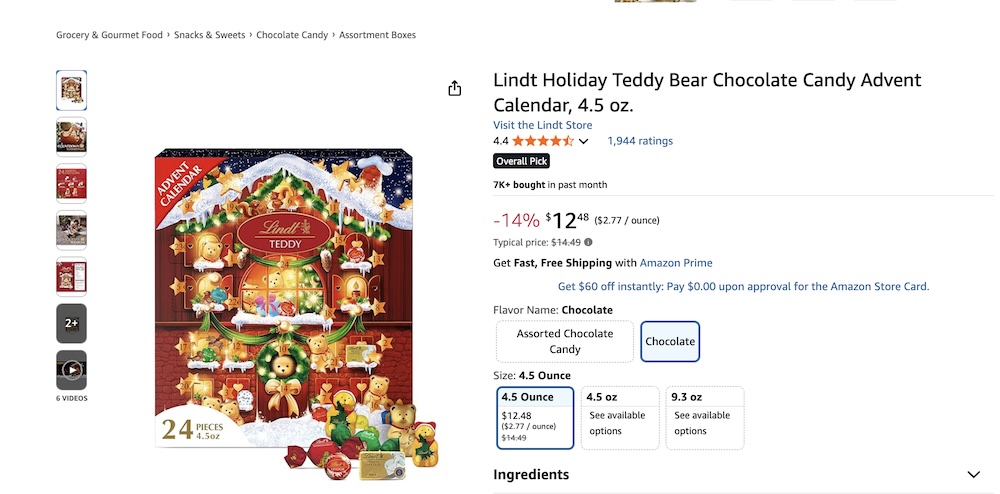Open Snacks & Sweets breadcrumb

tap(209, 35)
